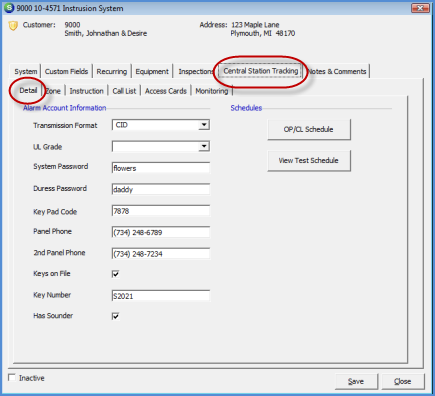Viewport: 435px width, 396px height.
Task: Click into the System Password field
Action: pos(161,168)
